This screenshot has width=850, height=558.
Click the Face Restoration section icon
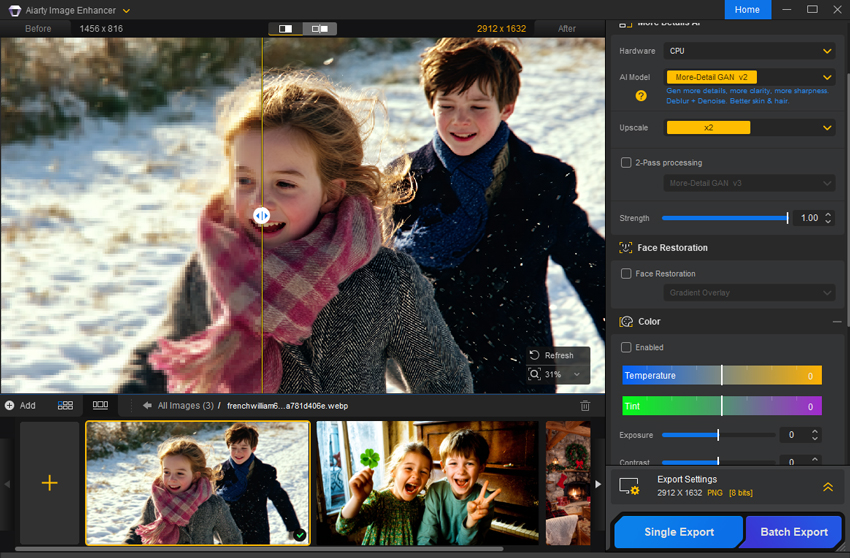click(x=626, y=248)
